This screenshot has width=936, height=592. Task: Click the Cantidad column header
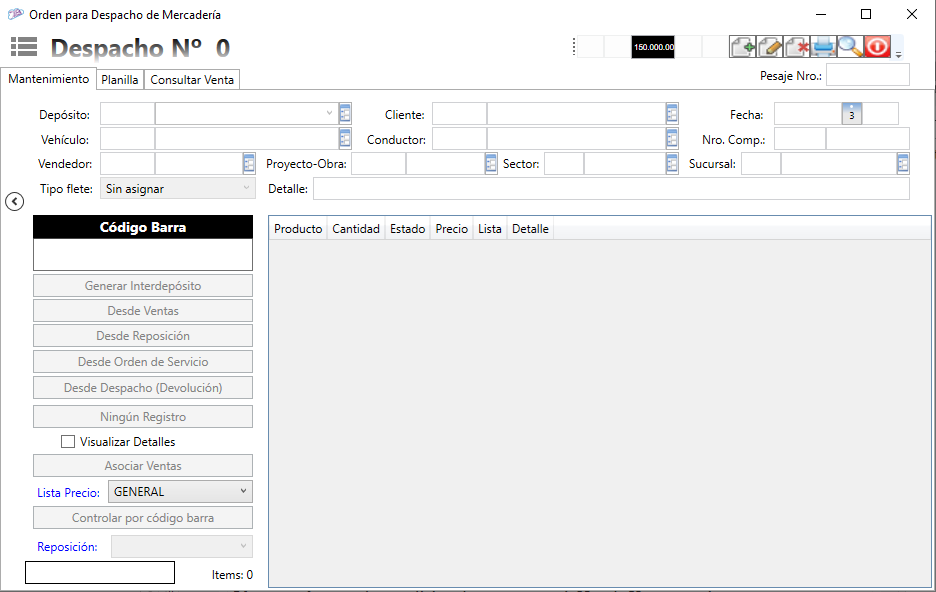pos(356,229)
